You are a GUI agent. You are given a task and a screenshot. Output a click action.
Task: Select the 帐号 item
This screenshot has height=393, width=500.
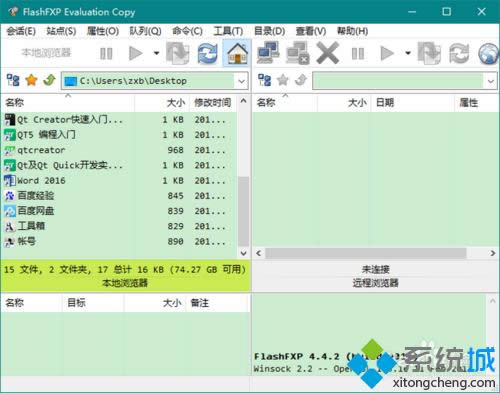click(x=120, y=242)
